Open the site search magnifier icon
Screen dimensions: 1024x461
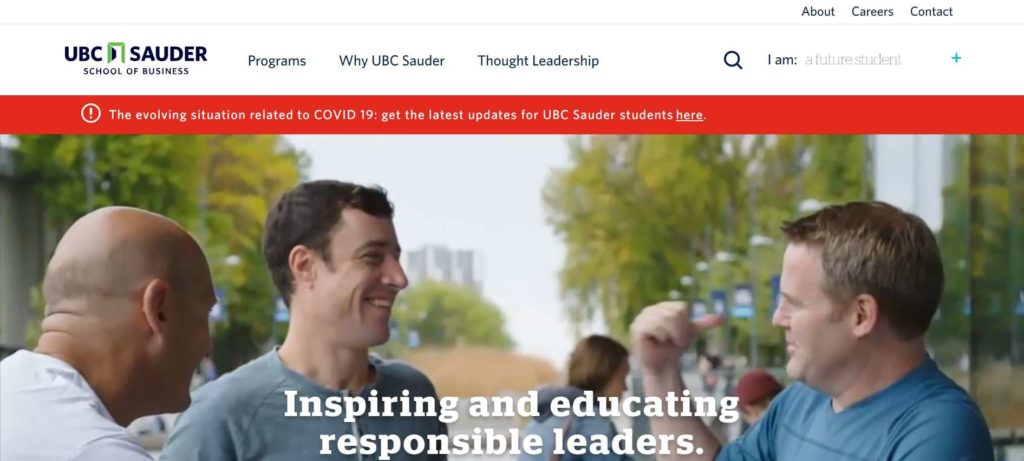(x=733, y=60)
